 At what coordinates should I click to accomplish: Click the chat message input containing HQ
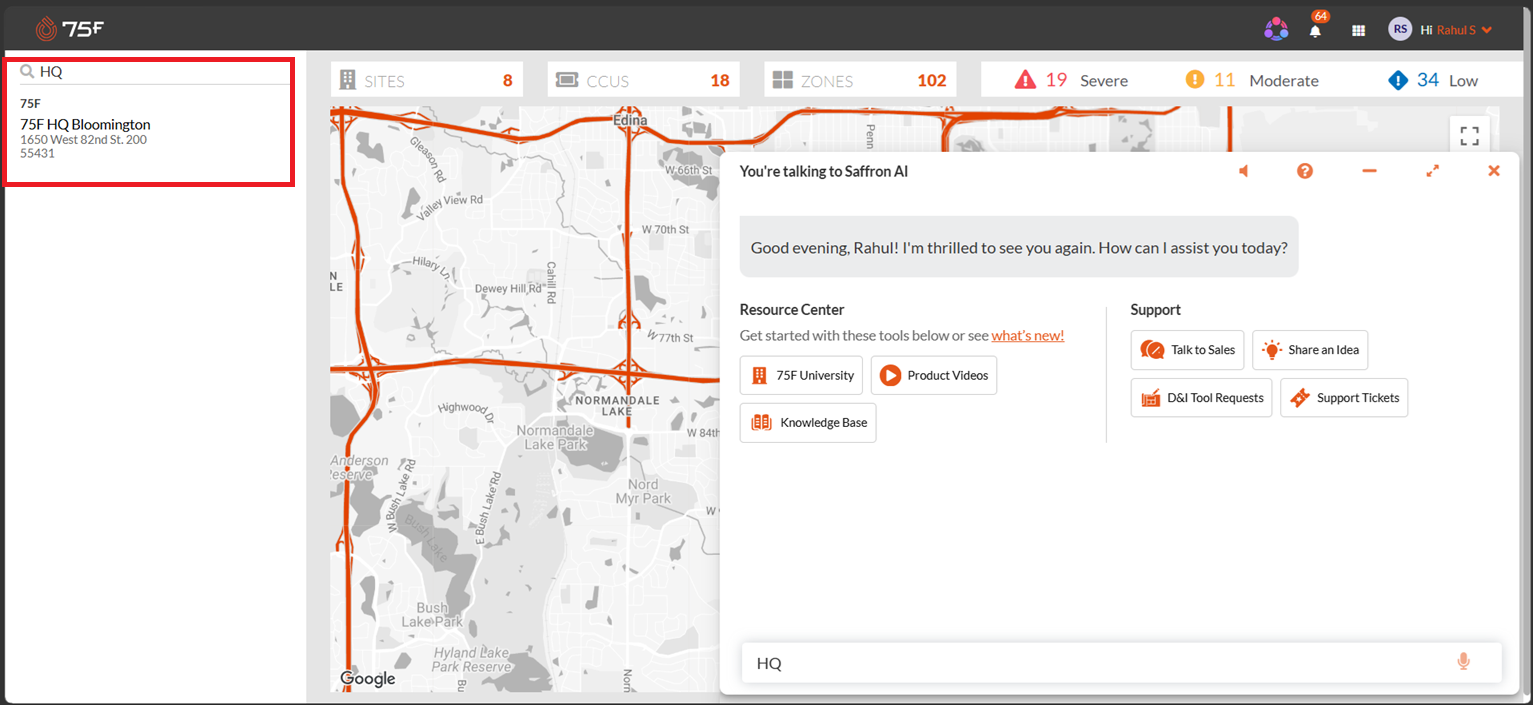tap(1122, 663)
